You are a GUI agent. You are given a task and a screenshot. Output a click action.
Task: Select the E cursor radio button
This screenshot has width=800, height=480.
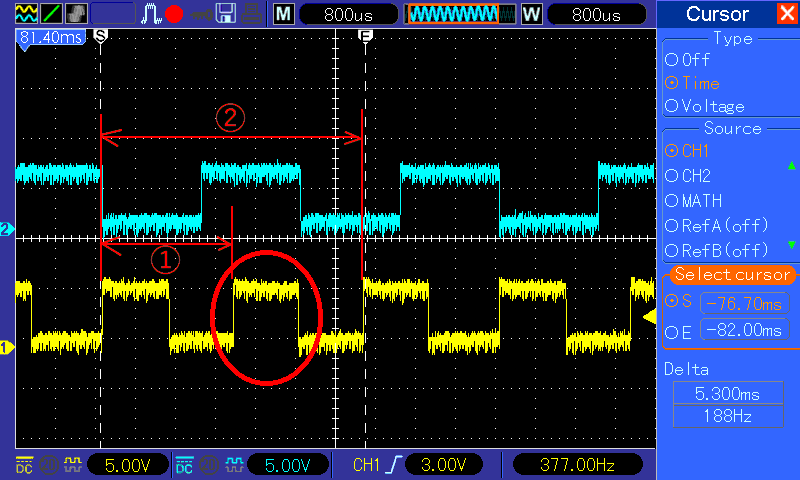[x=671, y=332]
